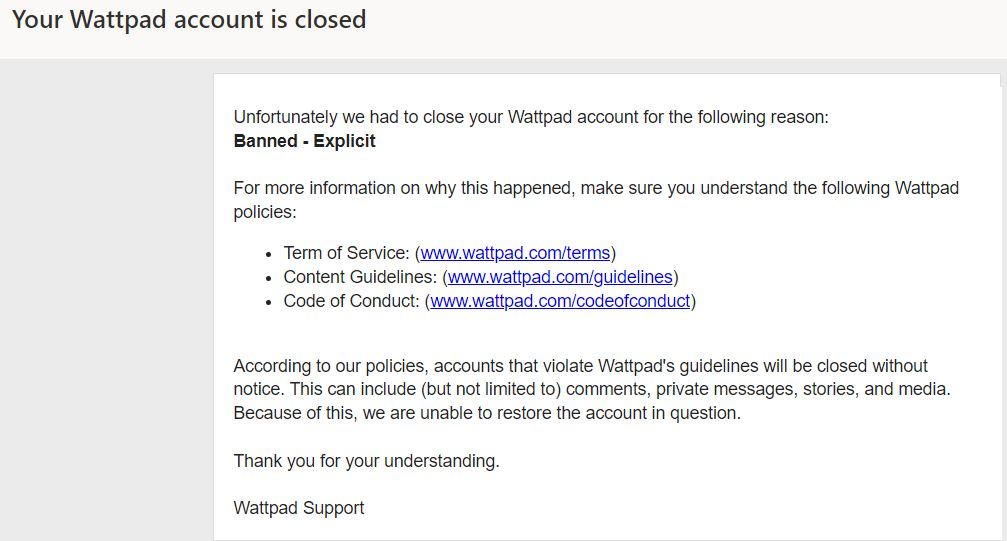Click the "Thank you for your understanding." line
Viewport: 1007px width, 541px height.
366,461
